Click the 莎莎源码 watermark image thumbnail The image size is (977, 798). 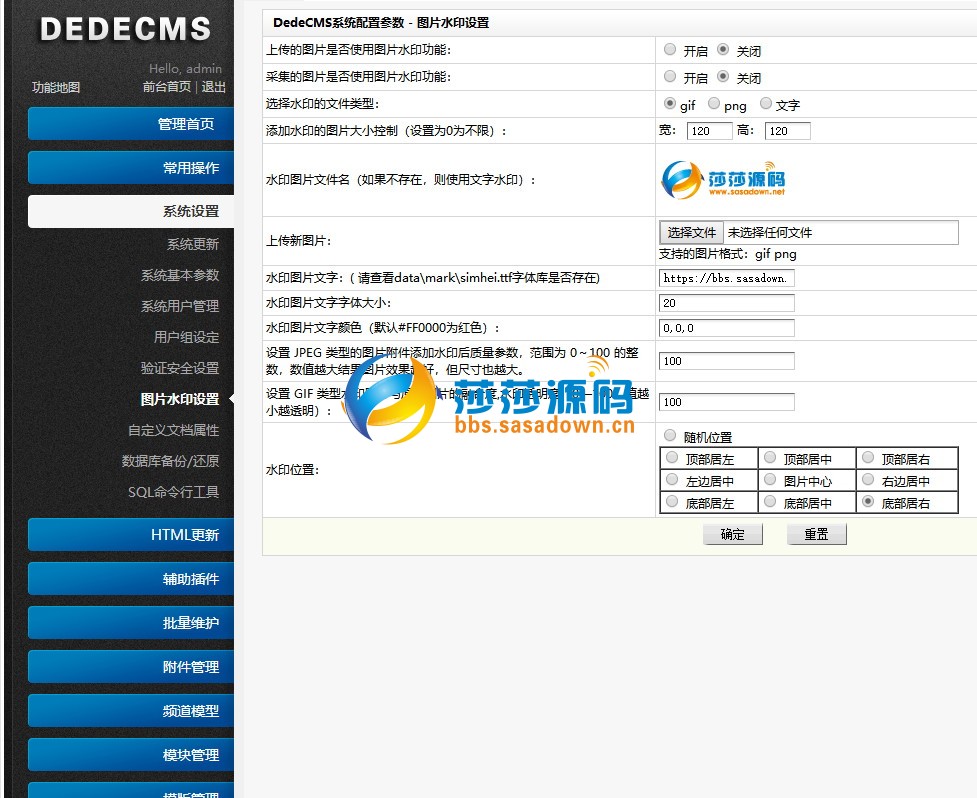(723, 180)
